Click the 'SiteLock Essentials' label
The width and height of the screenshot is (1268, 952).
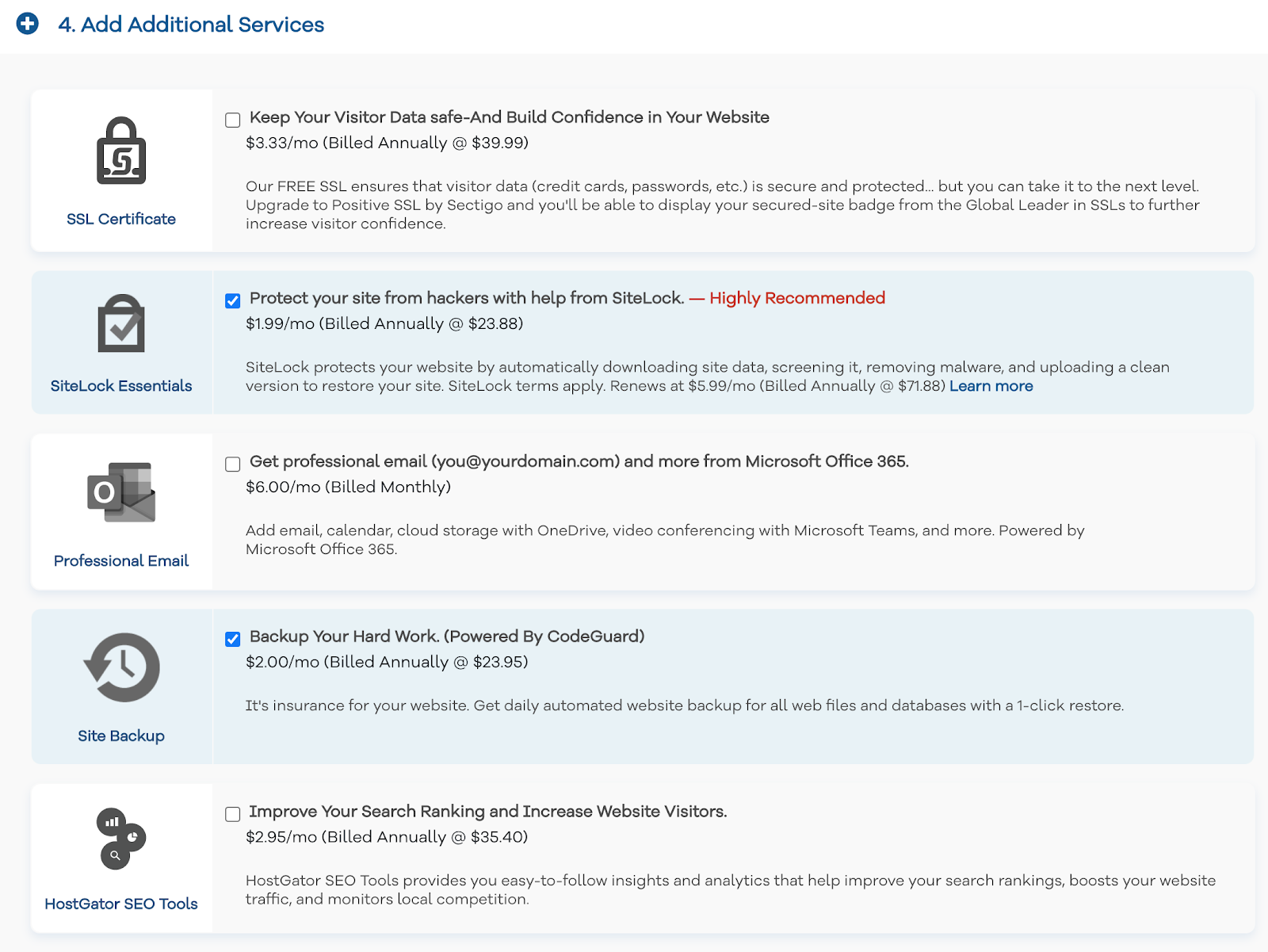tap(121, 386)
